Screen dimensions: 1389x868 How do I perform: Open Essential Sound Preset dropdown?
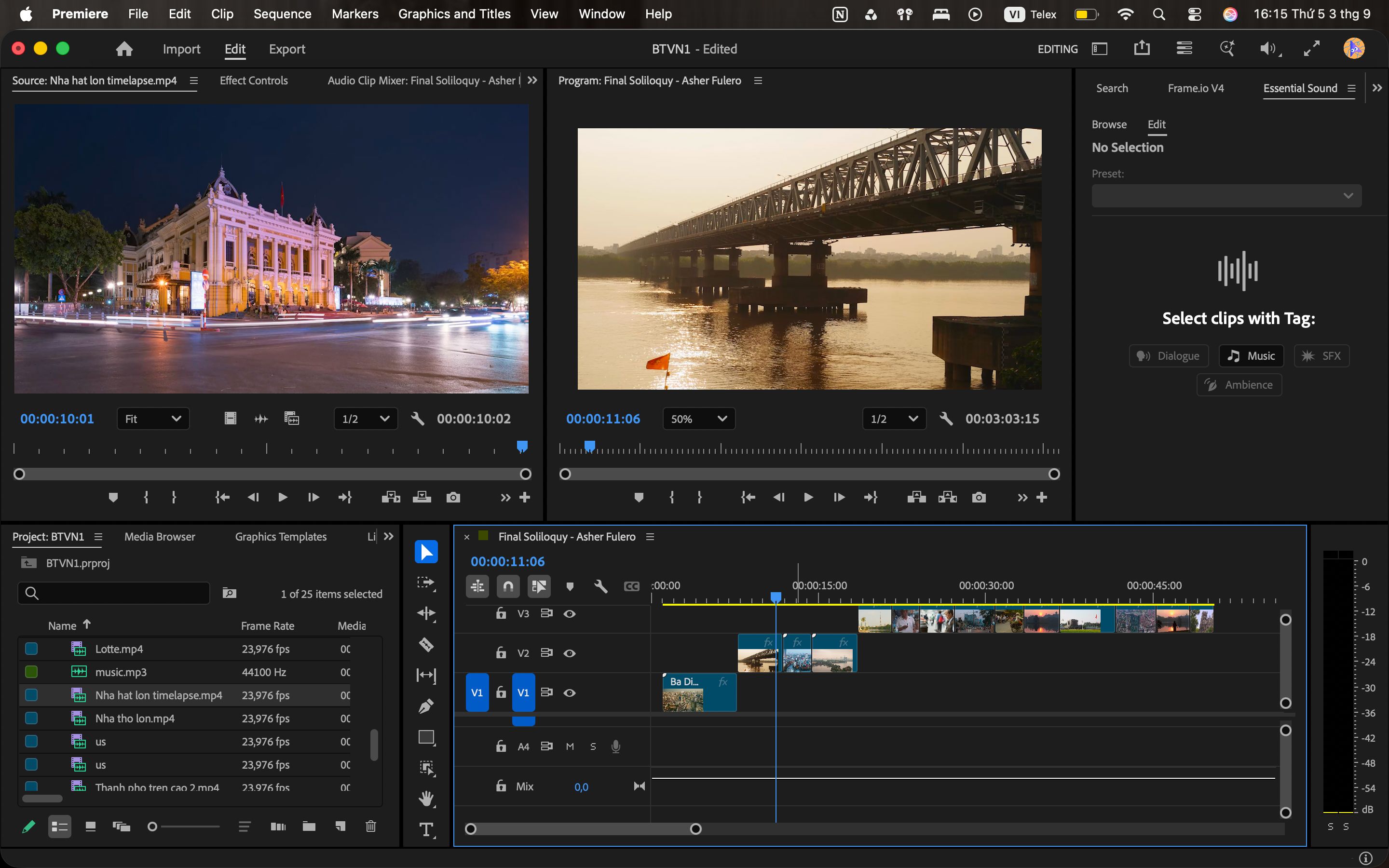pos(1226,196)
